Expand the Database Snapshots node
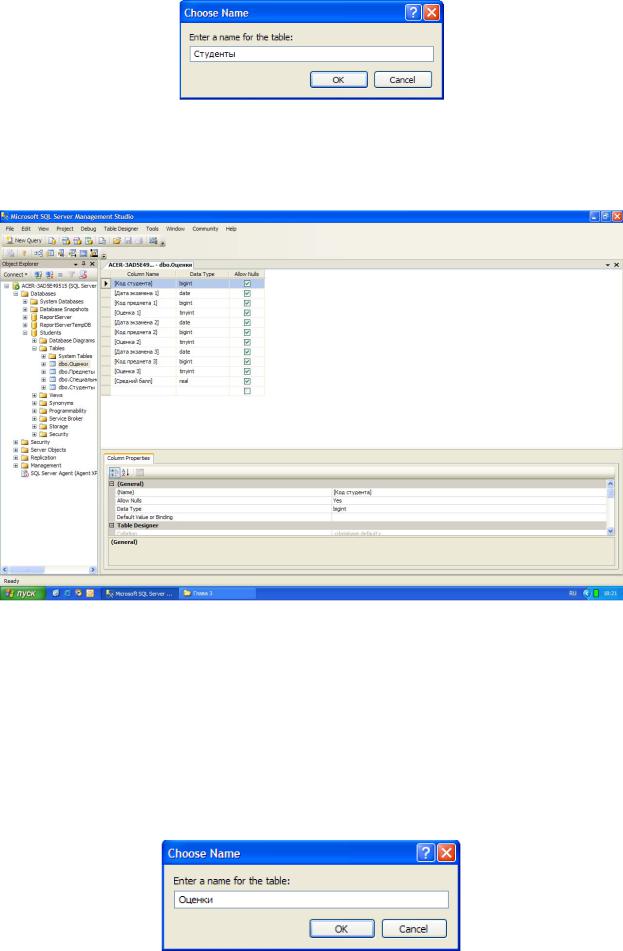Viewport: 623px width, 951px height. [25, 309]
